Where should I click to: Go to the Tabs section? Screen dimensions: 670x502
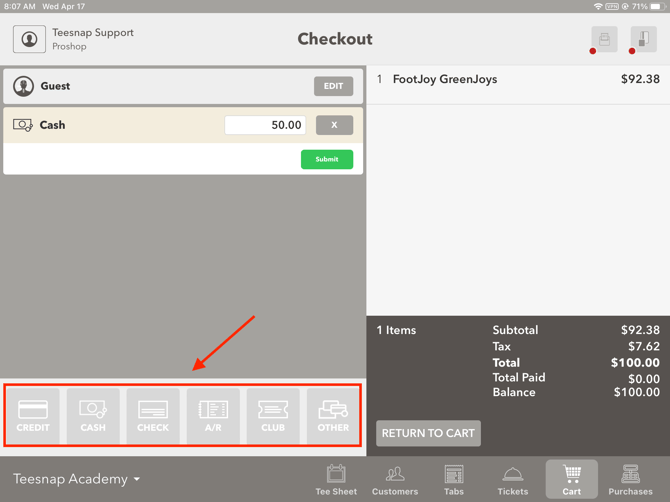454,480
